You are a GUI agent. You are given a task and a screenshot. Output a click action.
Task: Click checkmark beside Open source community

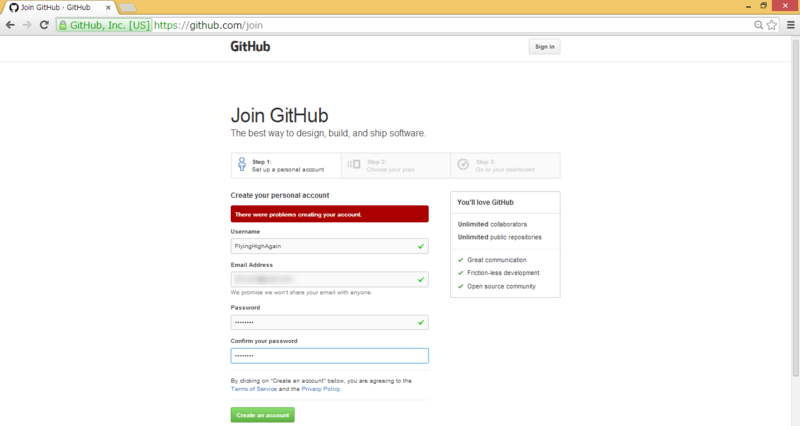pyautogui.click(x=461, y=286)
